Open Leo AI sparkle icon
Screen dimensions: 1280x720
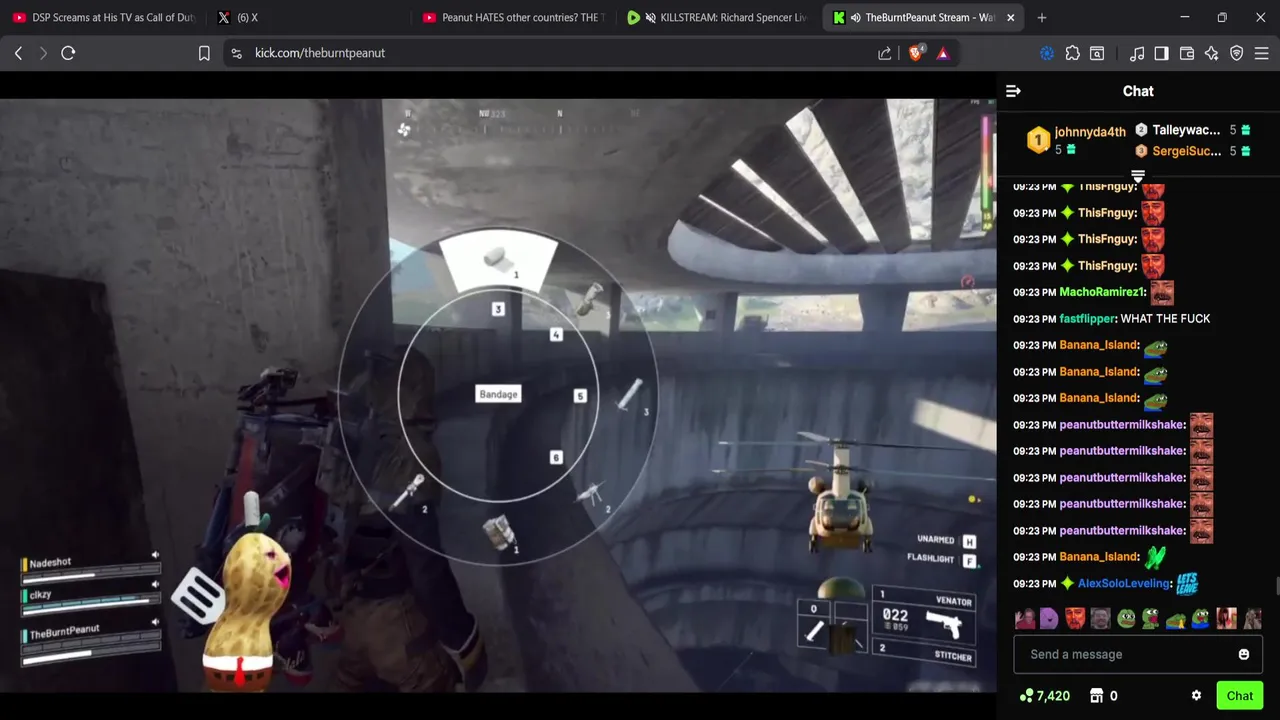(1212, 53)
